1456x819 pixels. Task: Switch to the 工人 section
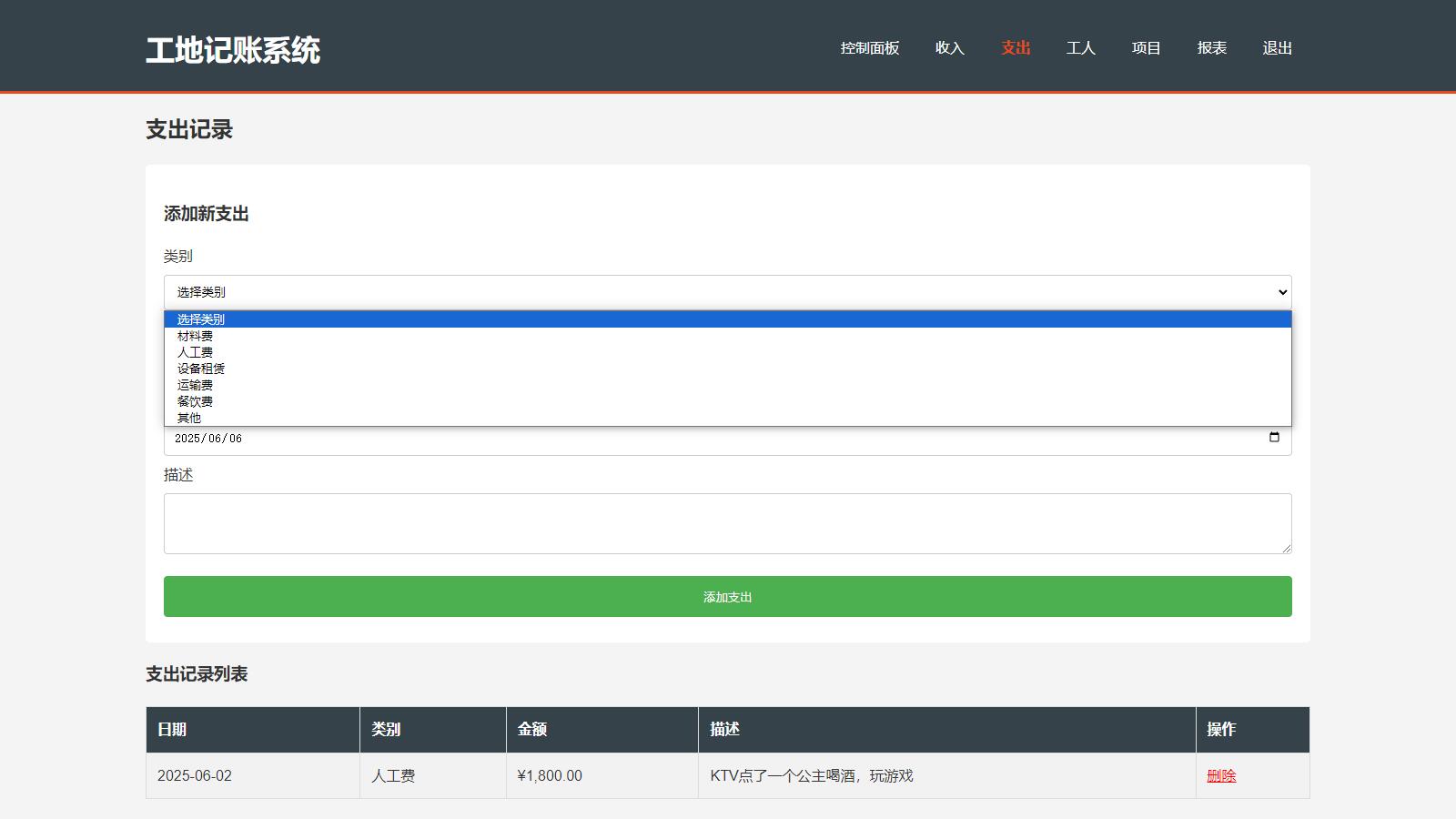point(1080,48)
